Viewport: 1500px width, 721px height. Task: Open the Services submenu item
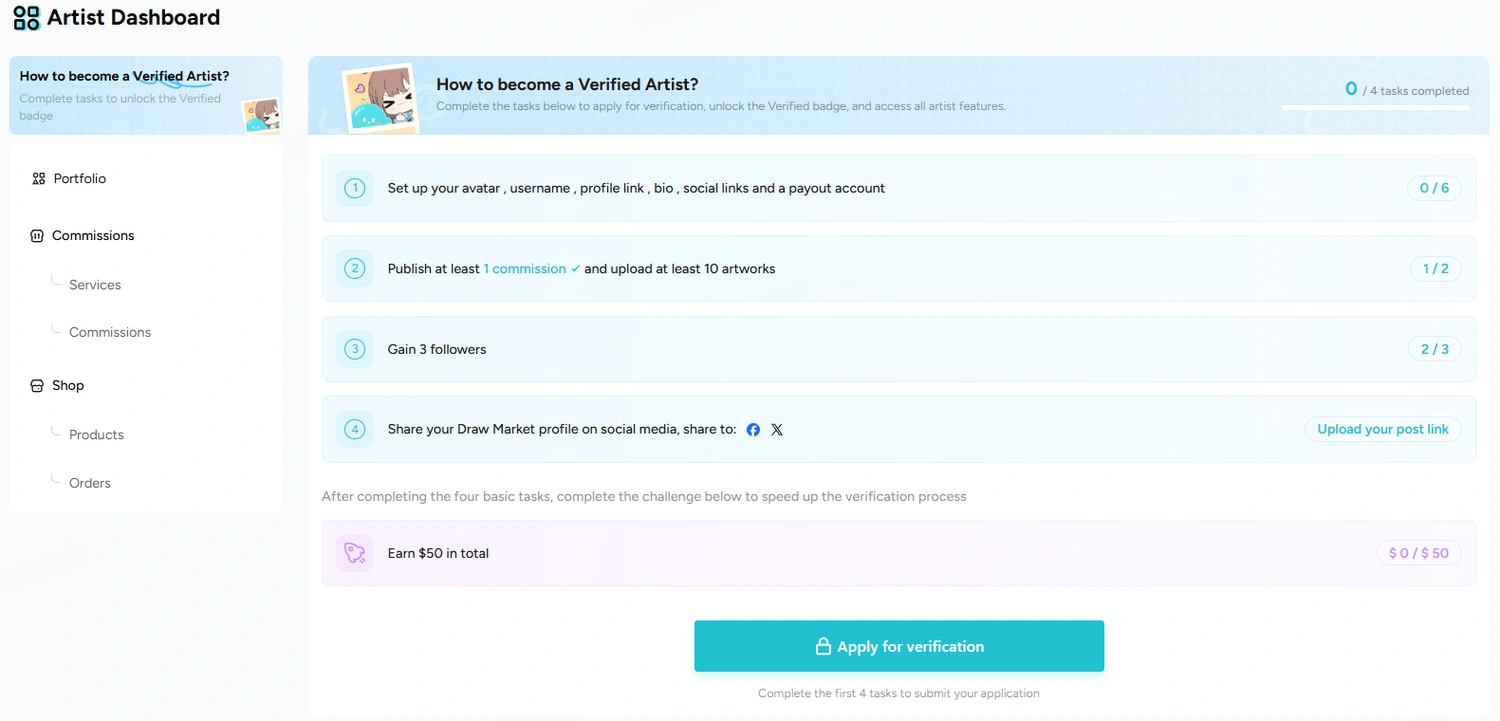point(95,285)
